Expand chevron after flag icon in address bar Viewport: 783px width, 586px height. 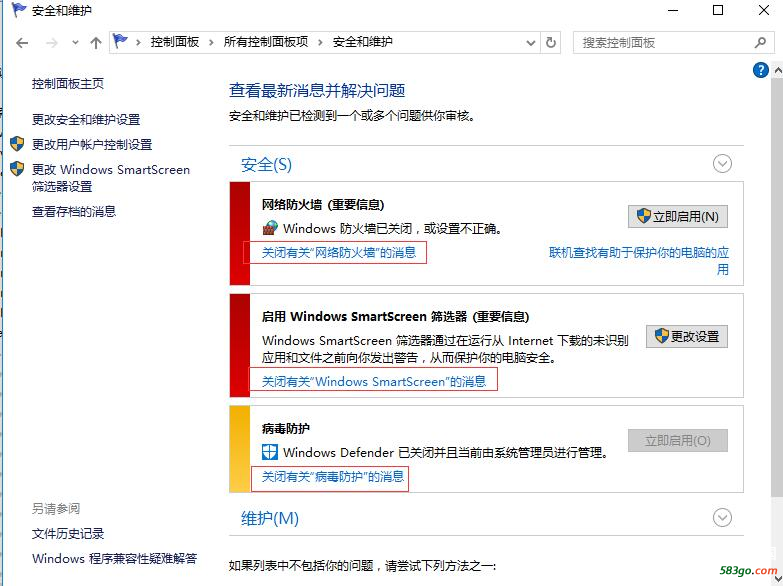[x=138, y=42]
